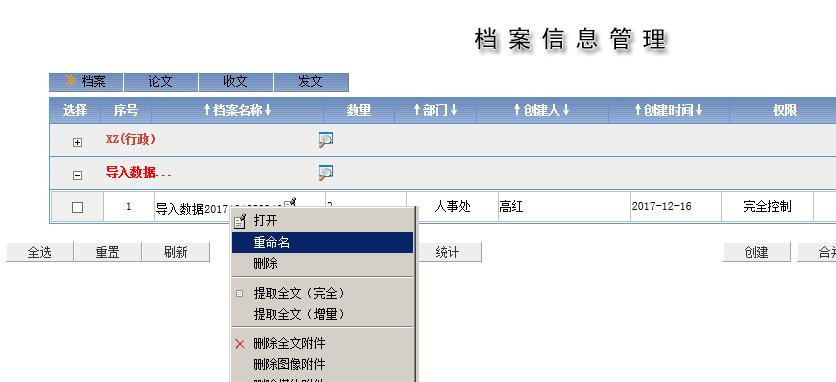Open the 收文 tab
836x382 pixels.
236,82
